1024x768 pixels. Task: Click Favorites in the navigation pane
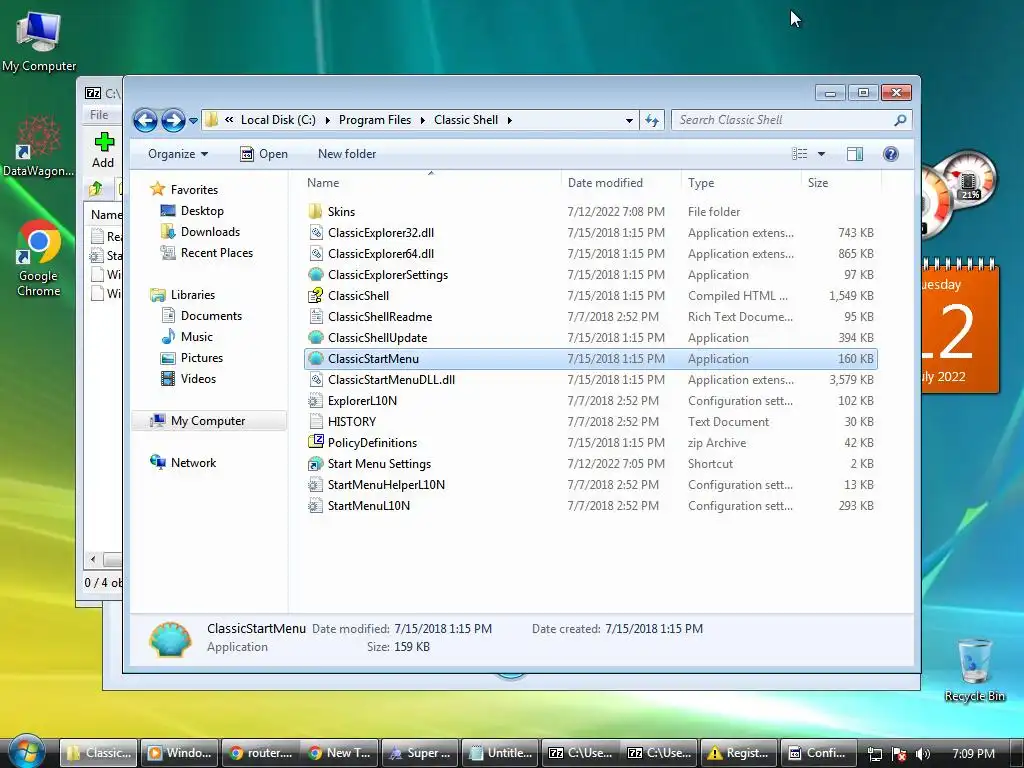click(x=194, y=189)
